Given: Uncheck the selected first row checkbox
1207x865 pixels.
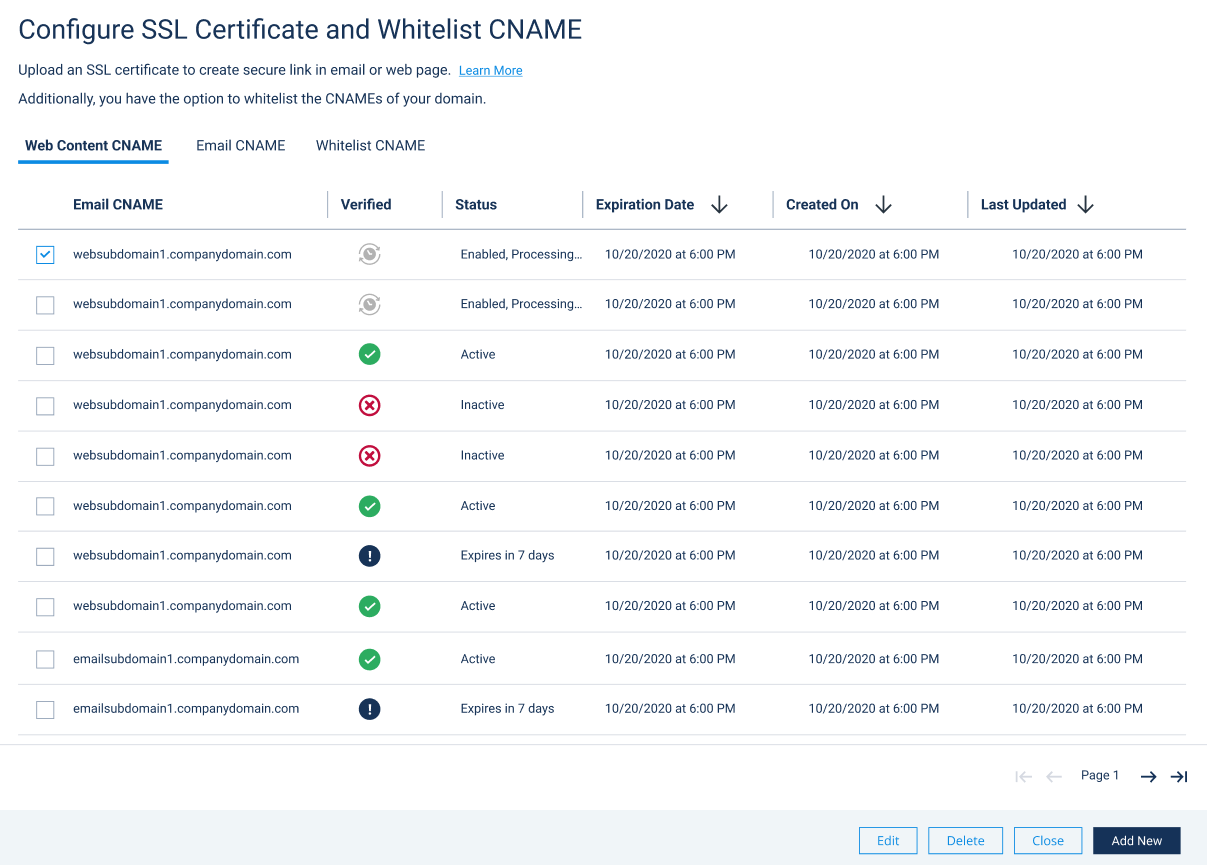Looking at the screenshot, I should (45, 255).
